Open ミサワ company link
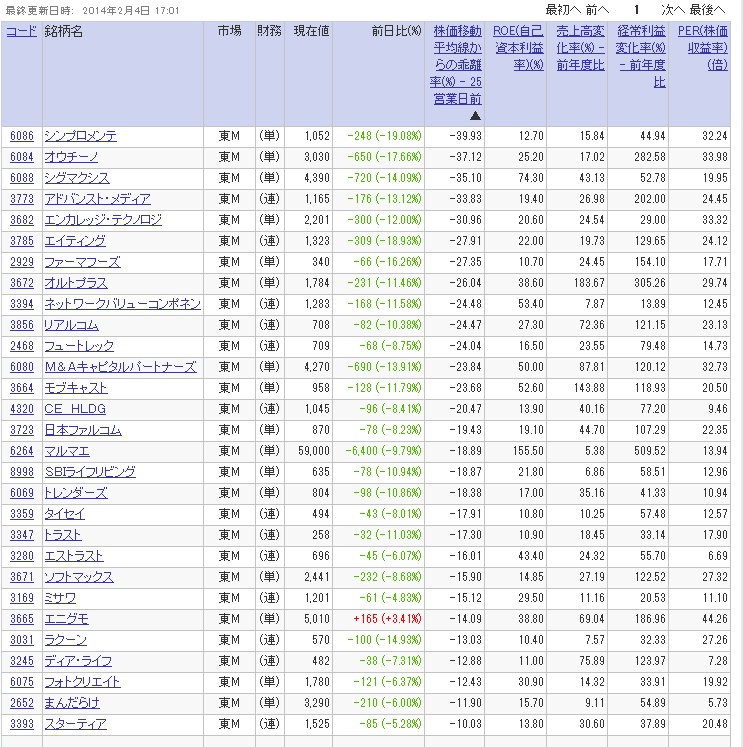 tap(60, 597)
